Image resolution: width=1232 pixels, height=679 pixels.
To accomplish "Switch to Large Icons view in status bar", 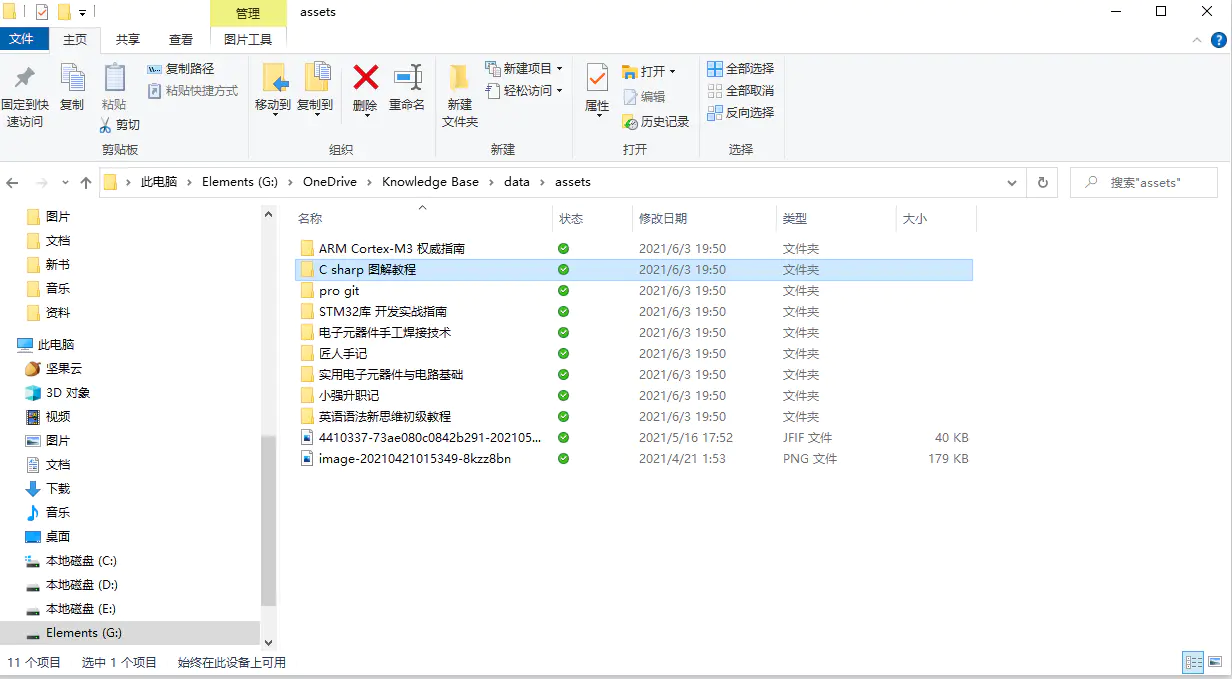I will pos(1215,662).
